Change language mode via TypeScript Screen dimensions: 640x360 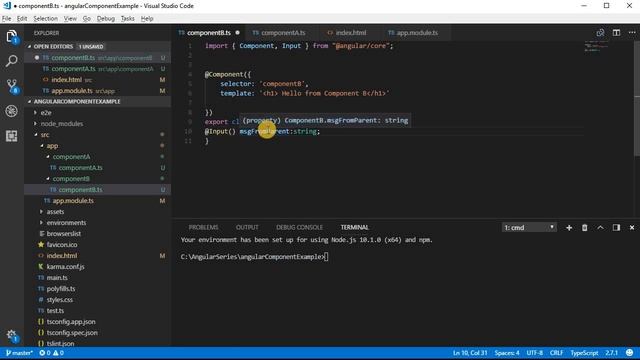click(584, 353)
